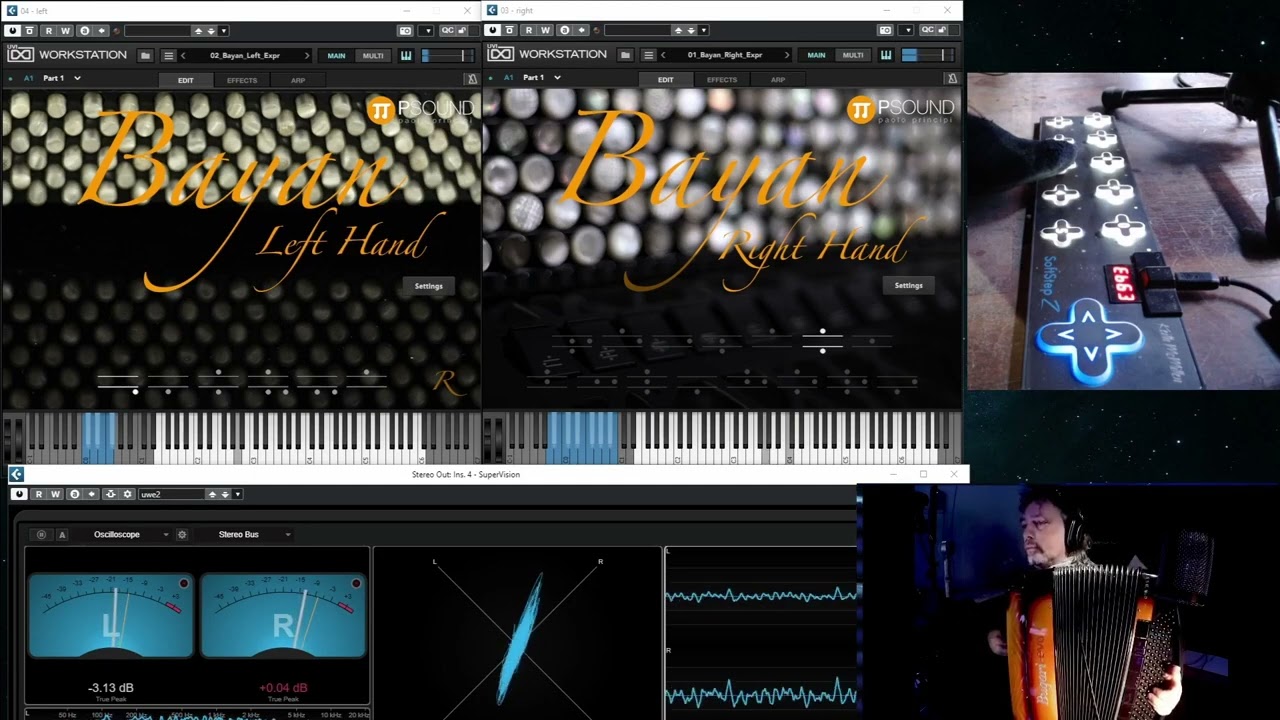
Task: Reset clip indicator on L VU meter
Action: pos(184,583)
